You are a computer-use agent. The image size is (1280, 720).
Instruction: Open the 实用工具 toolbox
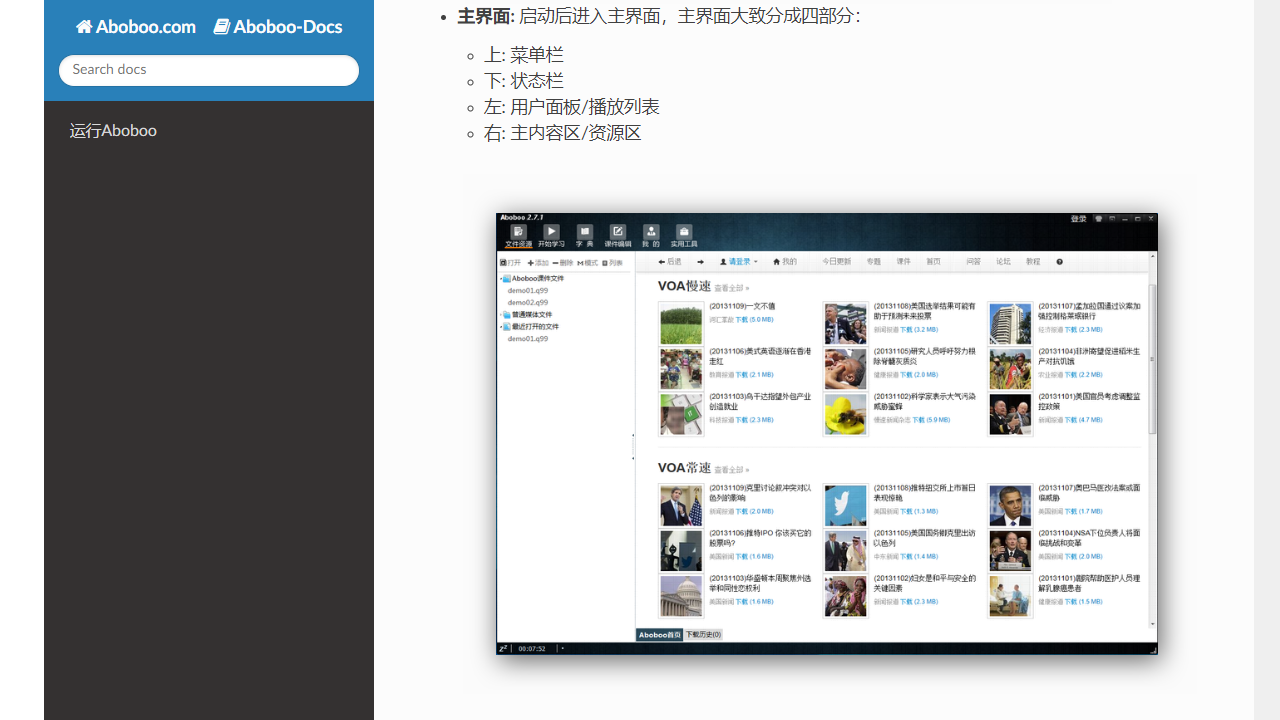(x=683, y=231)
